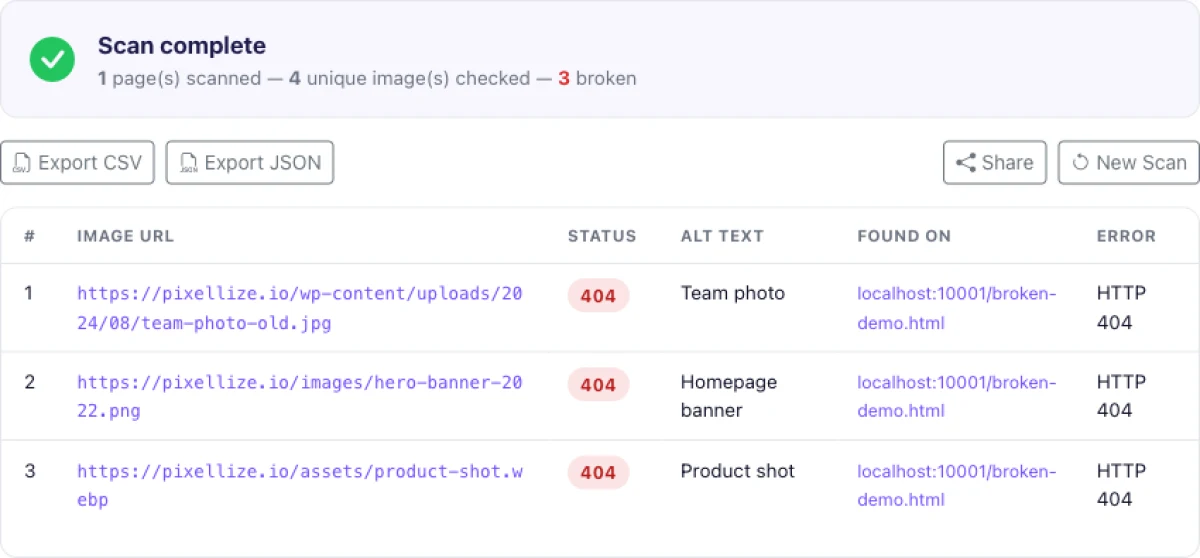The width and height of the screenshot is (1200, 558).
Task: Open the Found On link in the Homepage banner row
Action: 956,396
